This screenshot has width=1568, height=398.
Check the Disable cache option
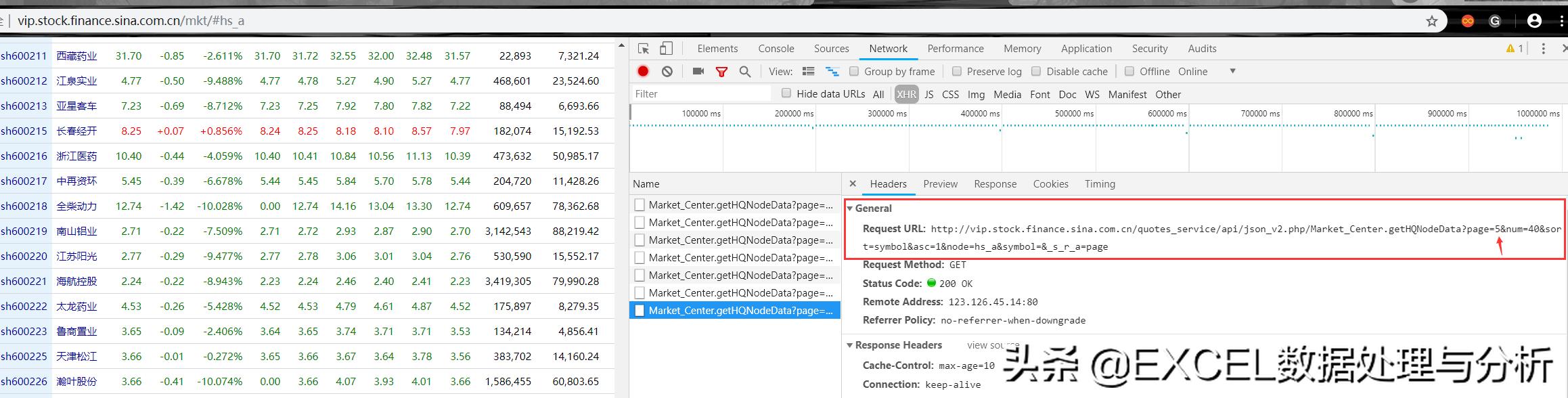point(1036,71)
